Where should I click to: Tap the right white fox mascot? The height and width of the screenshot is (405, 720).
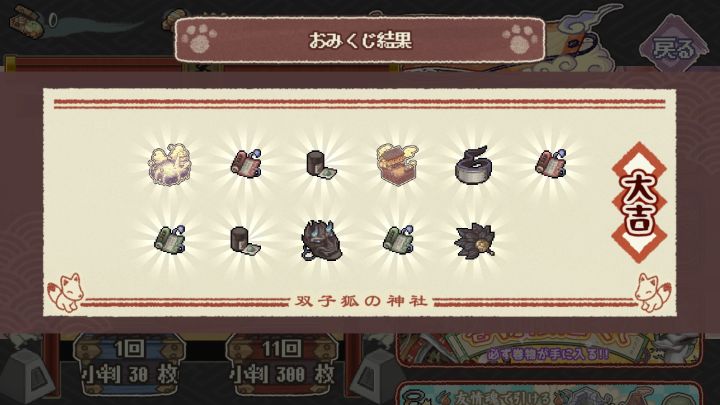tap(652, 292)
